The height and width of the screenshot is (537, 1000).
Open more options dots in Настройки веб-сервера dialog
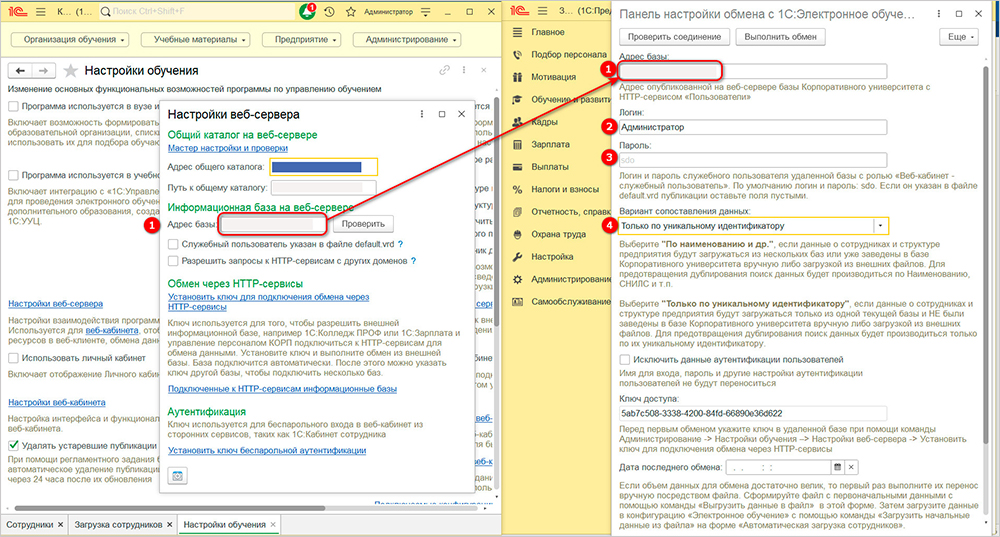[x=422, y=114]
